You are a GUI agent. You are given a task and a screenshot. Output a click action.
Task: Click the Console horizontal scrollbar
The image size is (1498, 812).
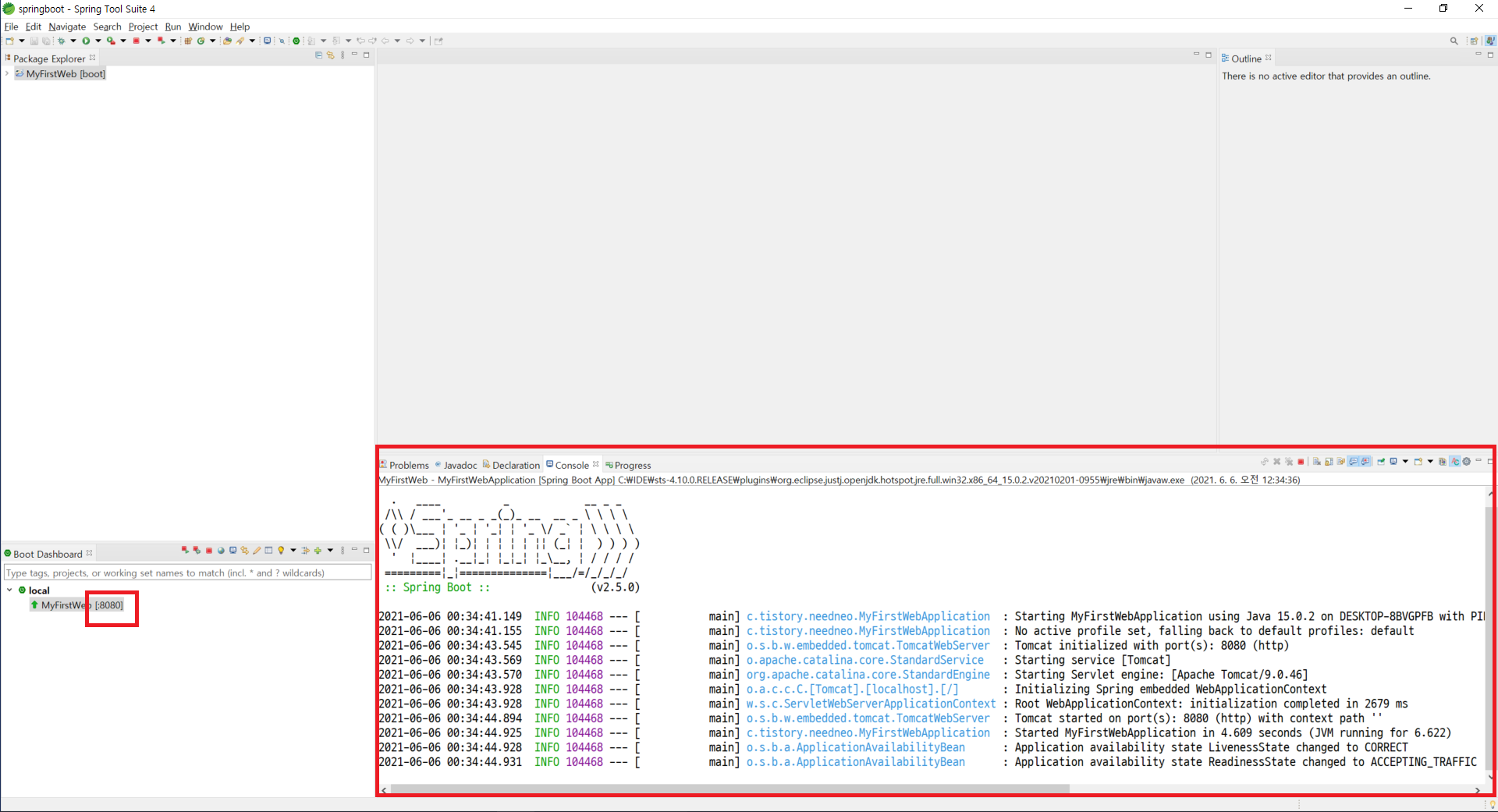729,789
